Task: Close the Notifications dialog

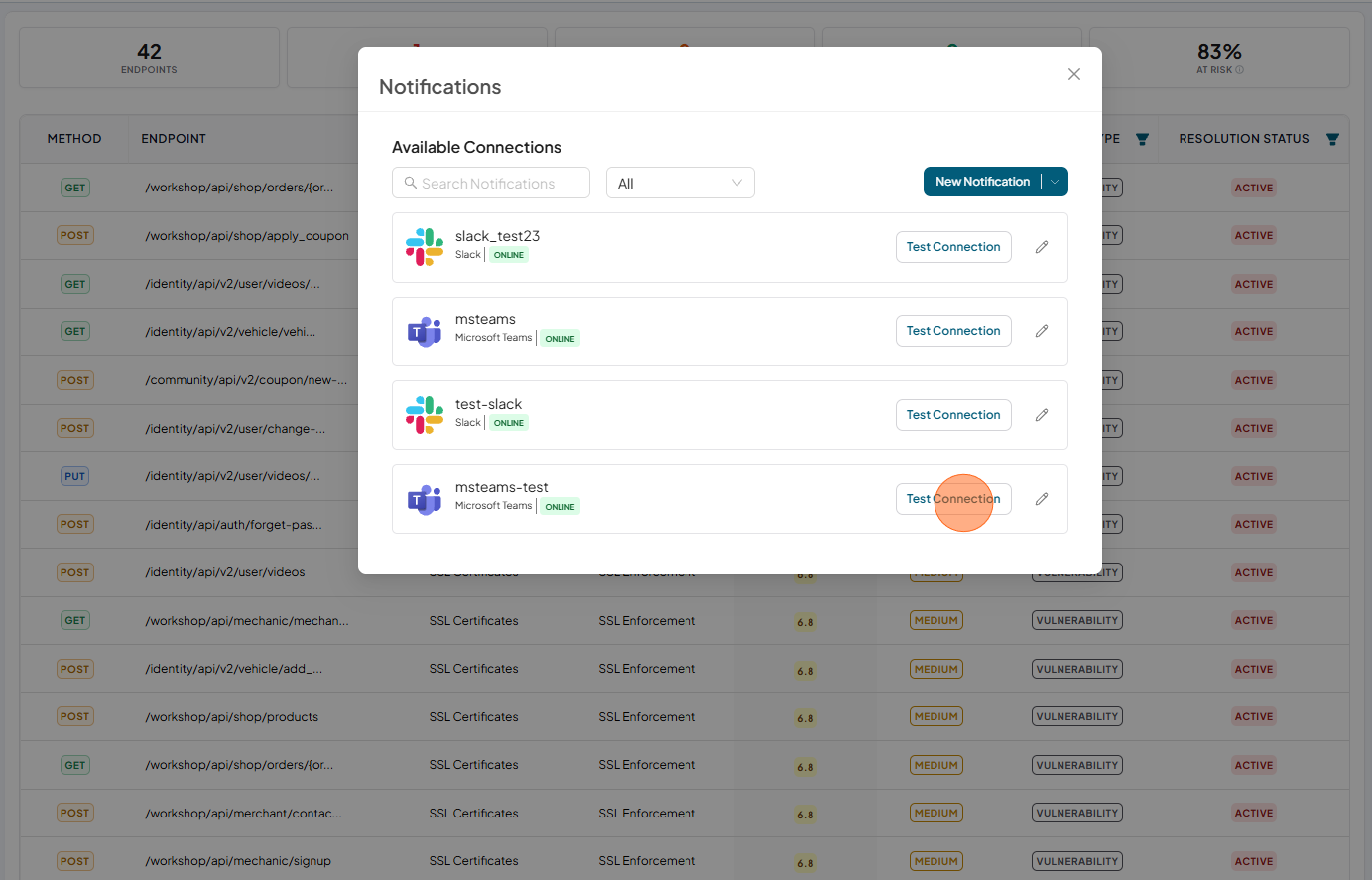Action: 1074,74
